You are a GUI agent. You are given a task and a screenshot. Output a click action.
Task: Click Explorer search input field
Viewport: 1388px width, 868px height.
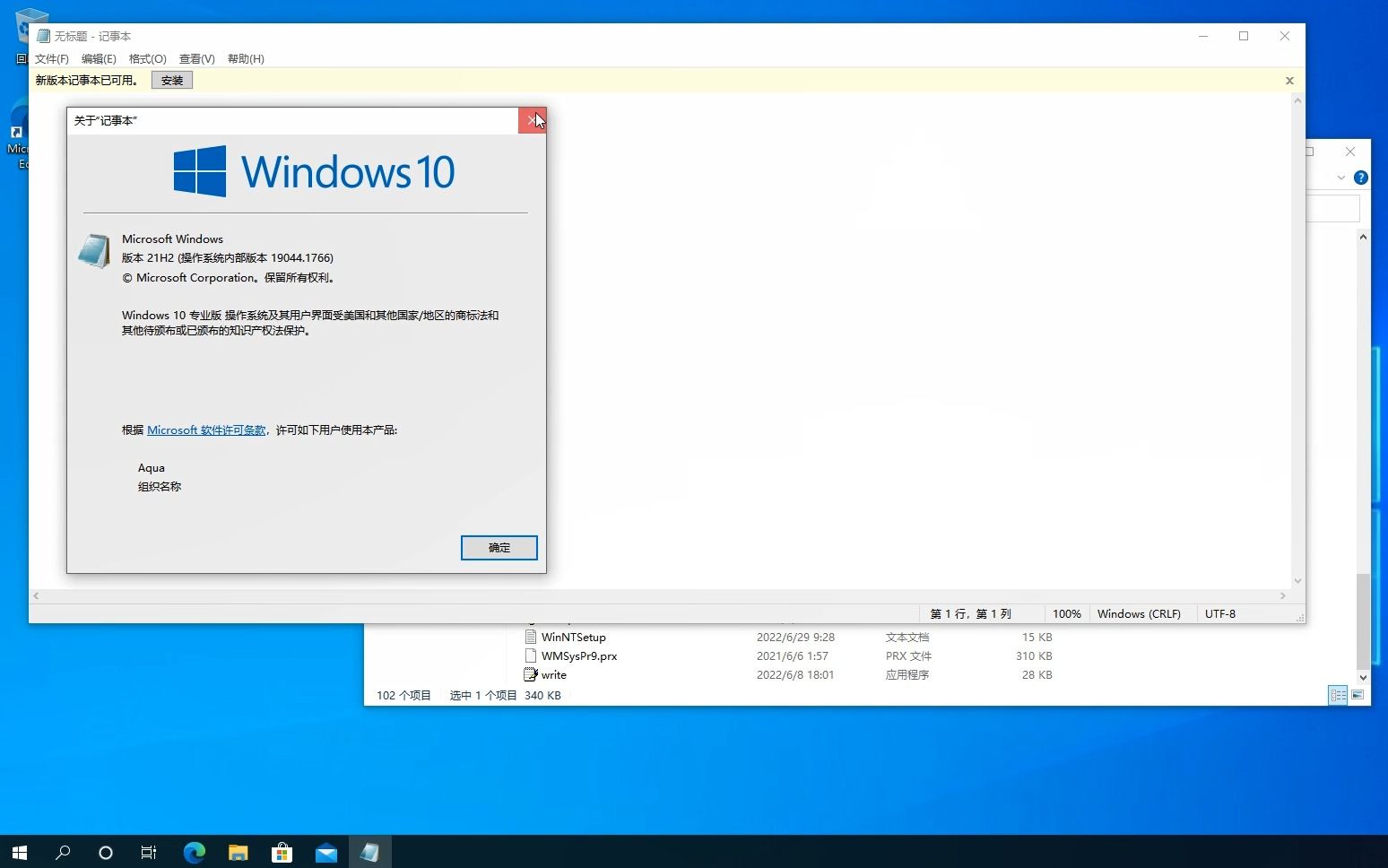[x=1333, y=208]
